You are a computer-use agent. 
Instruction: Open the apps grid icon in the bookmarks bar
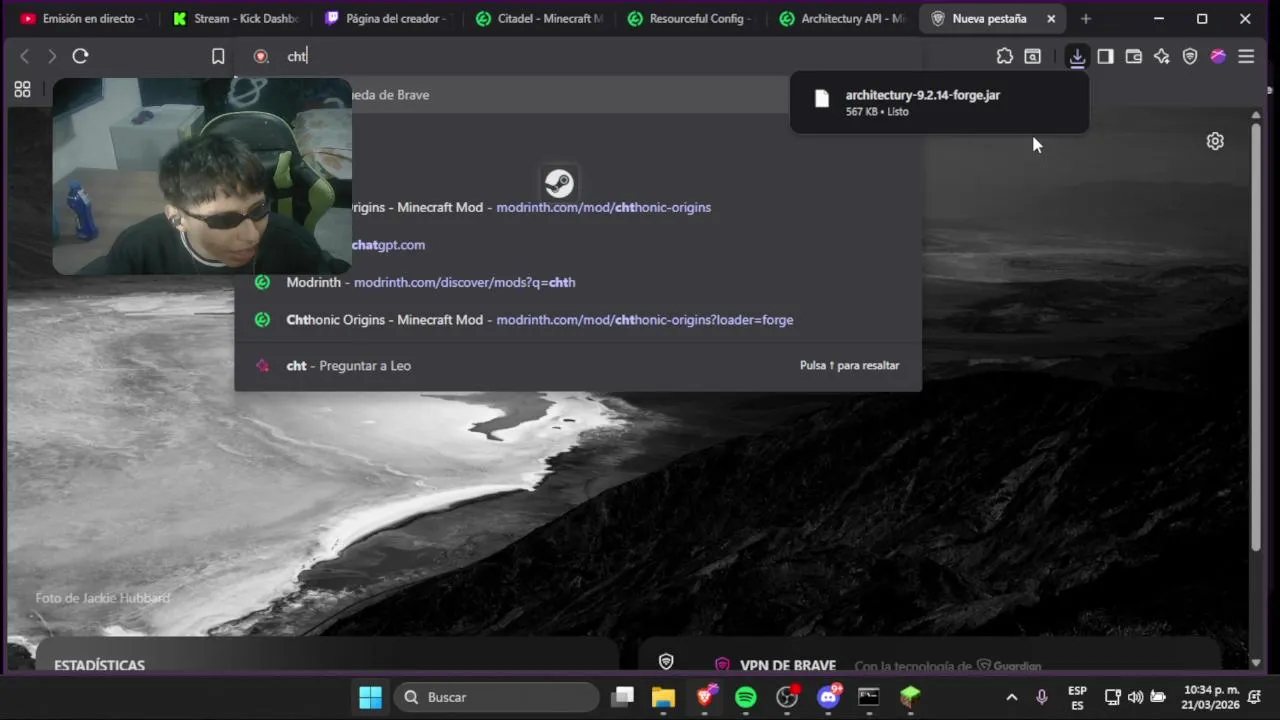pyautogui.click(x=22, y=89)
